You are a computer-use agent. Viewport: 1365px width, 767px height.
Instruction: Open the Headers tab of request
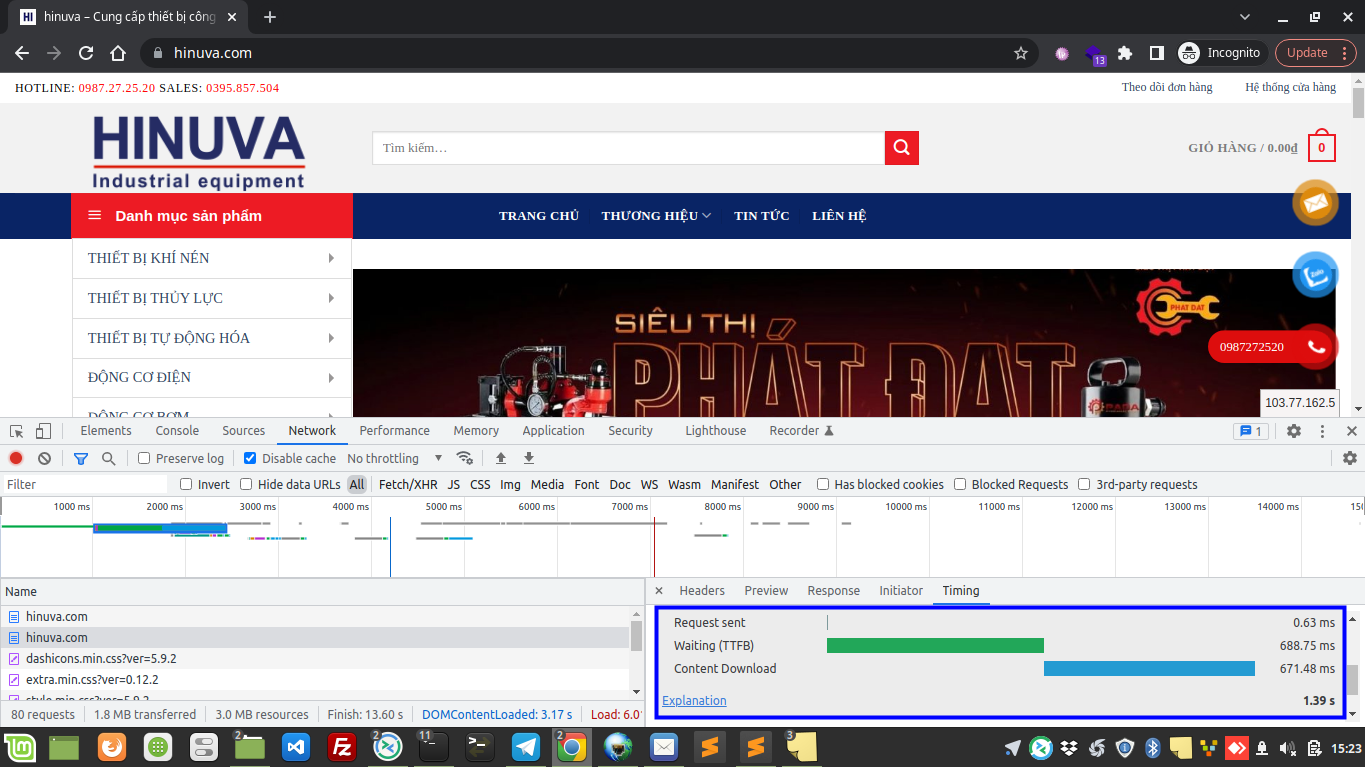point(702,591)
